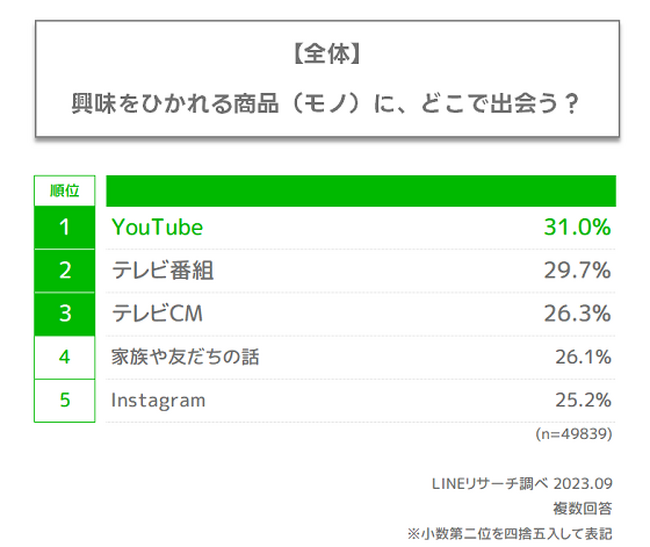Click the 31.0% value for YouTube
This screenshot has height=547, width=650.
point(576,227)
